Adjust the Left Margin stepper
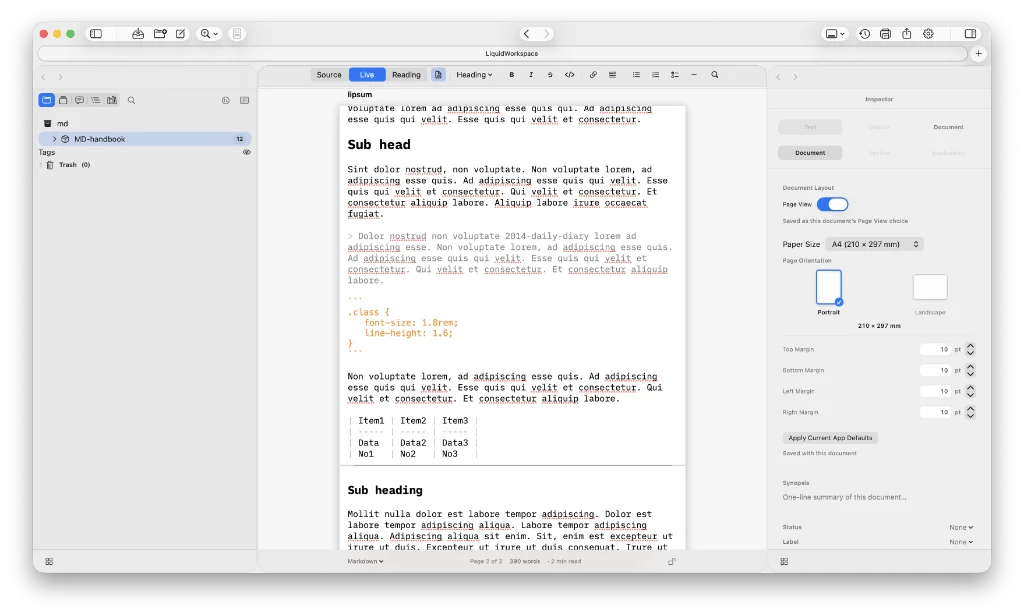 (x=970, y=391)
